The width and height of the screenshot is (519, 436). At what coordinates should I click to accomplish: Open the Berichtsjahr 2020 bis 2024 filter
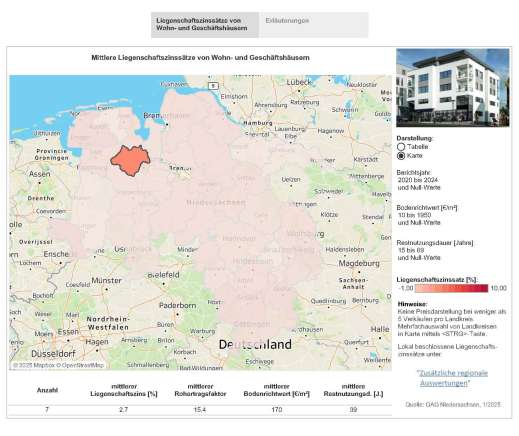419,180
